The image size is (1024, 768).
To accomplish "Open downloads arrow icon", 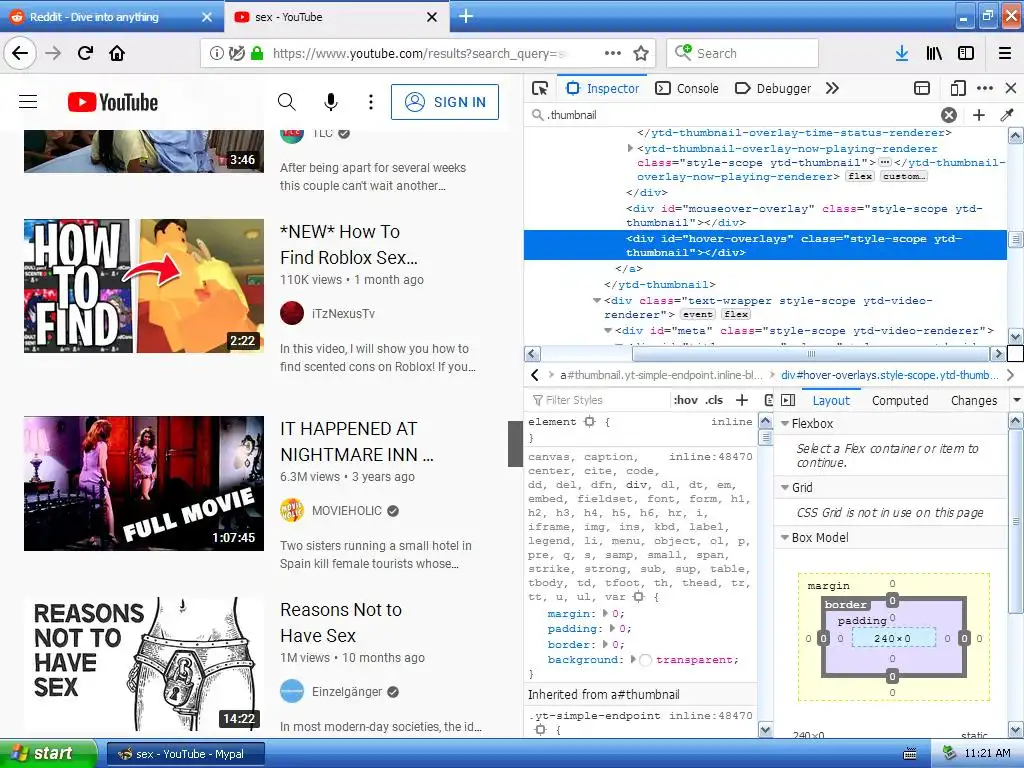I will 902,54.
